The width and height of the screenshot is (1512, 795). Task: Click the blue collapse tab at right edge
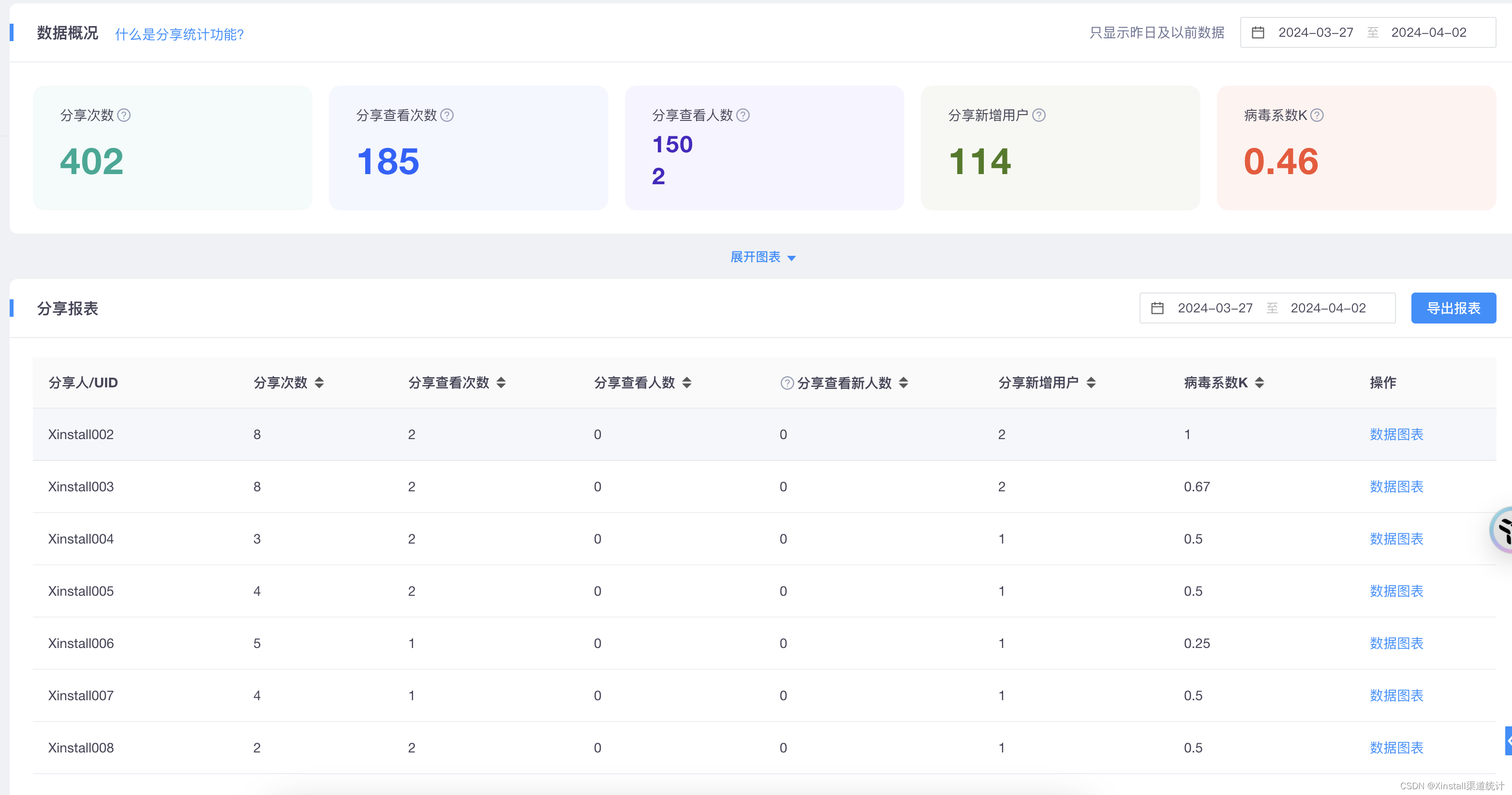click(x=1508, y=740)
